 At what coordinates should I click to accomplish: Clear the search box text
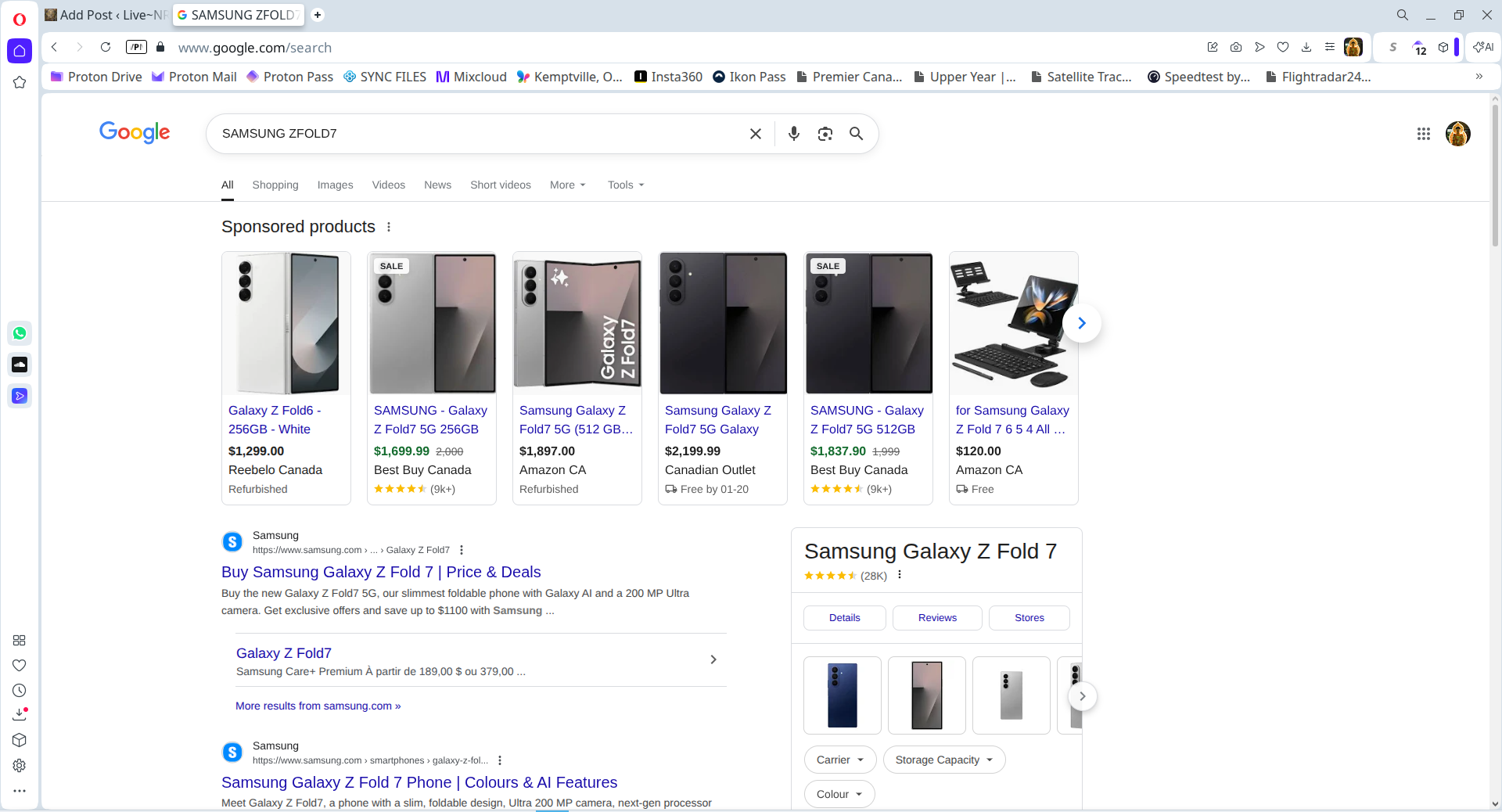[x=755, y=134]
